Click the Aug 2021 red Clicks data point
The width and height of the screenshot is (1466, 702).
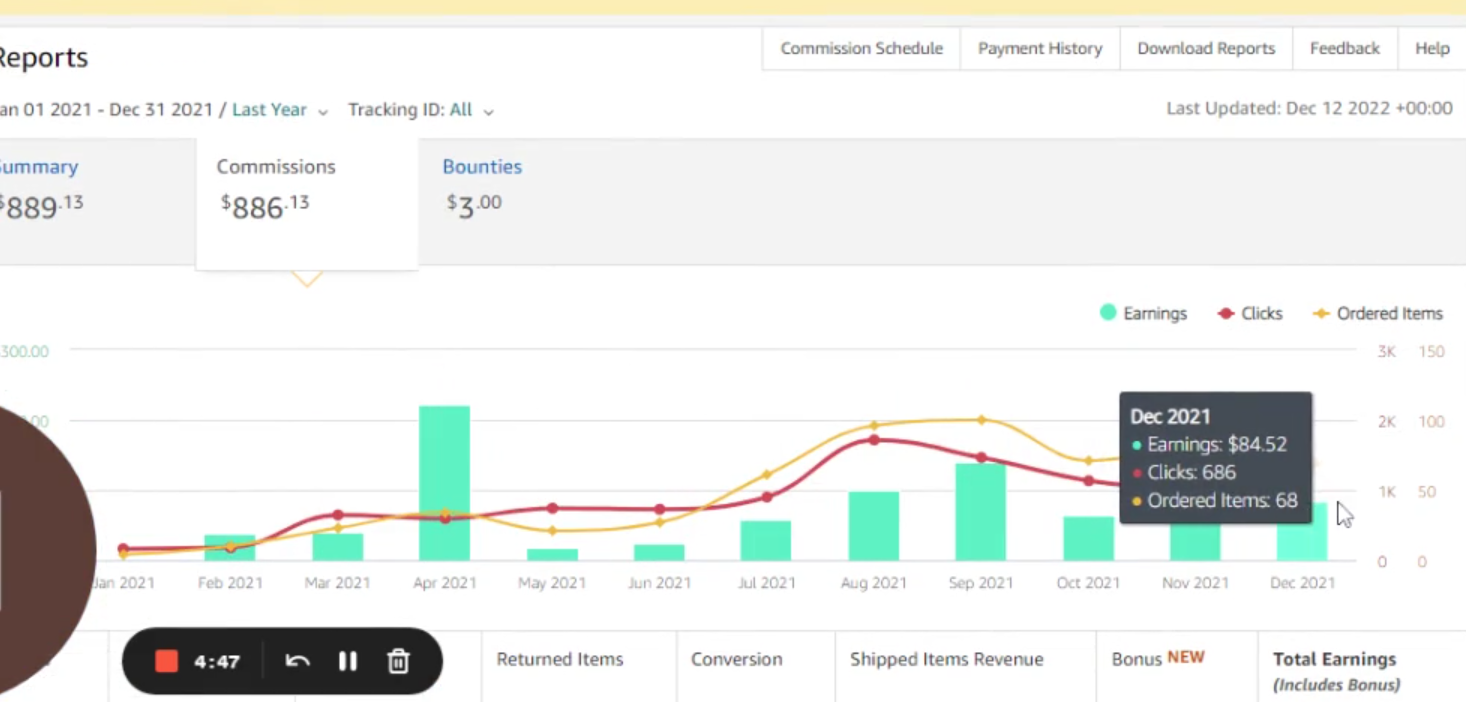coord(874,440)
